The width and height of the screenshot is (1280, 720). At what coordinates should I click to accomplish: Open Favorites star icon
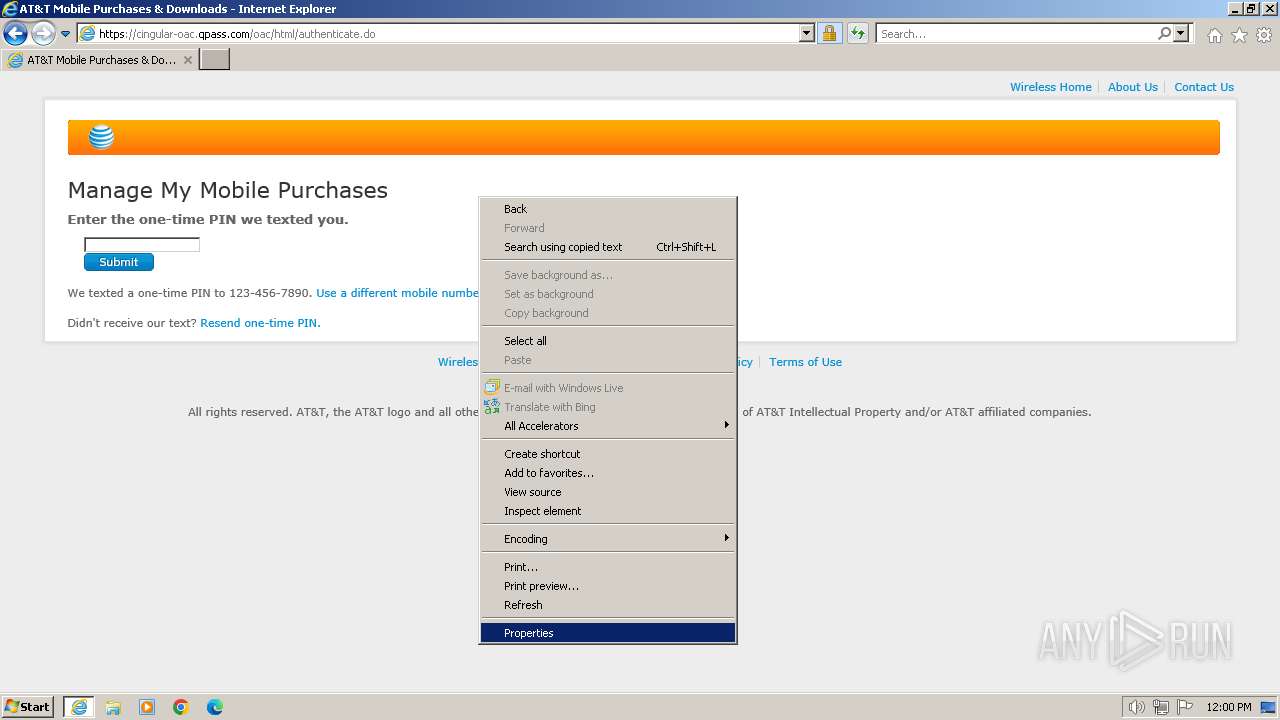1239,35
